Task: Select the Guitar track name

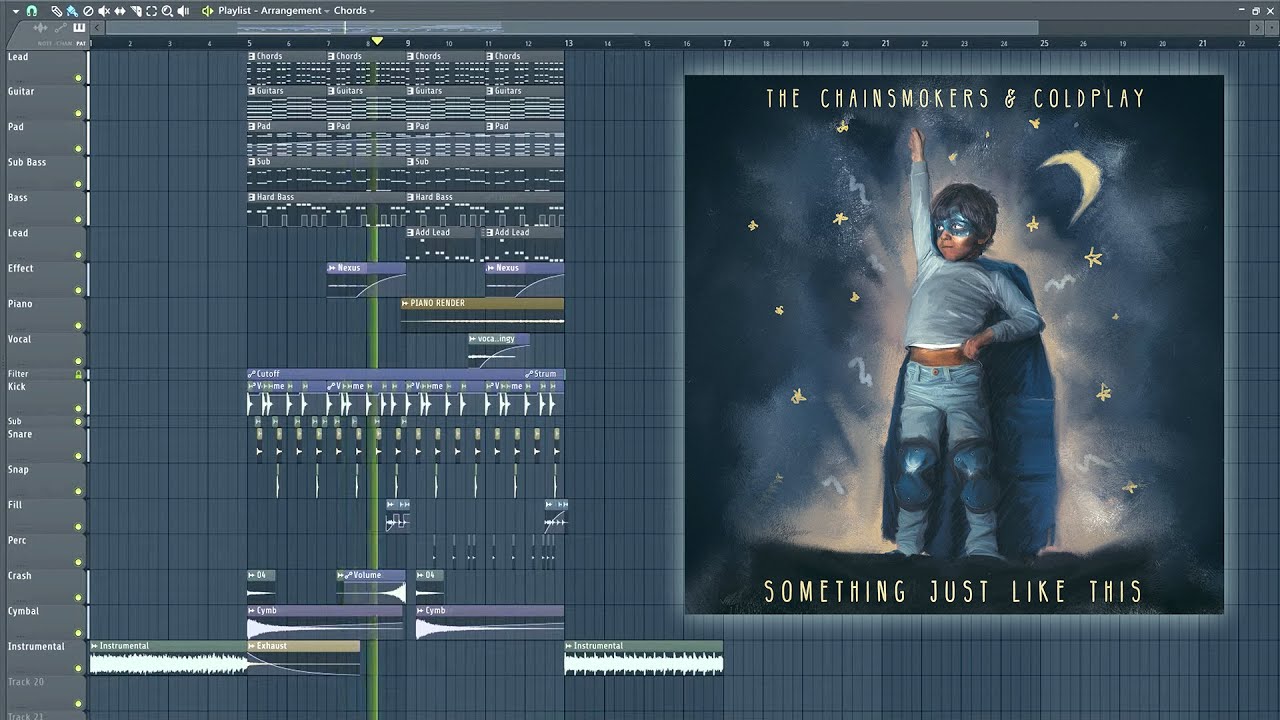Action: pos(21,91)
